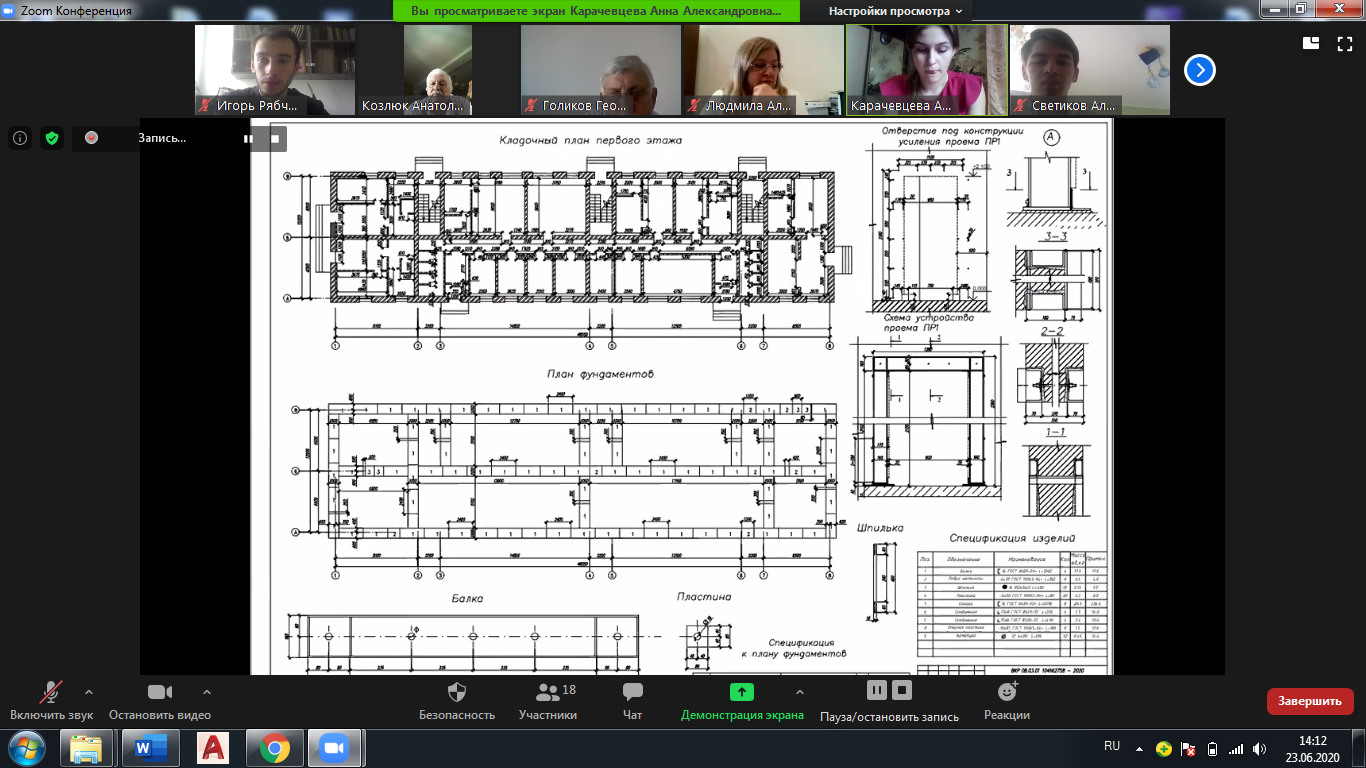The width and height of the screenshot is (1366, 768).
Task: Open the network signal tray icon
Action: [1237, 748]
